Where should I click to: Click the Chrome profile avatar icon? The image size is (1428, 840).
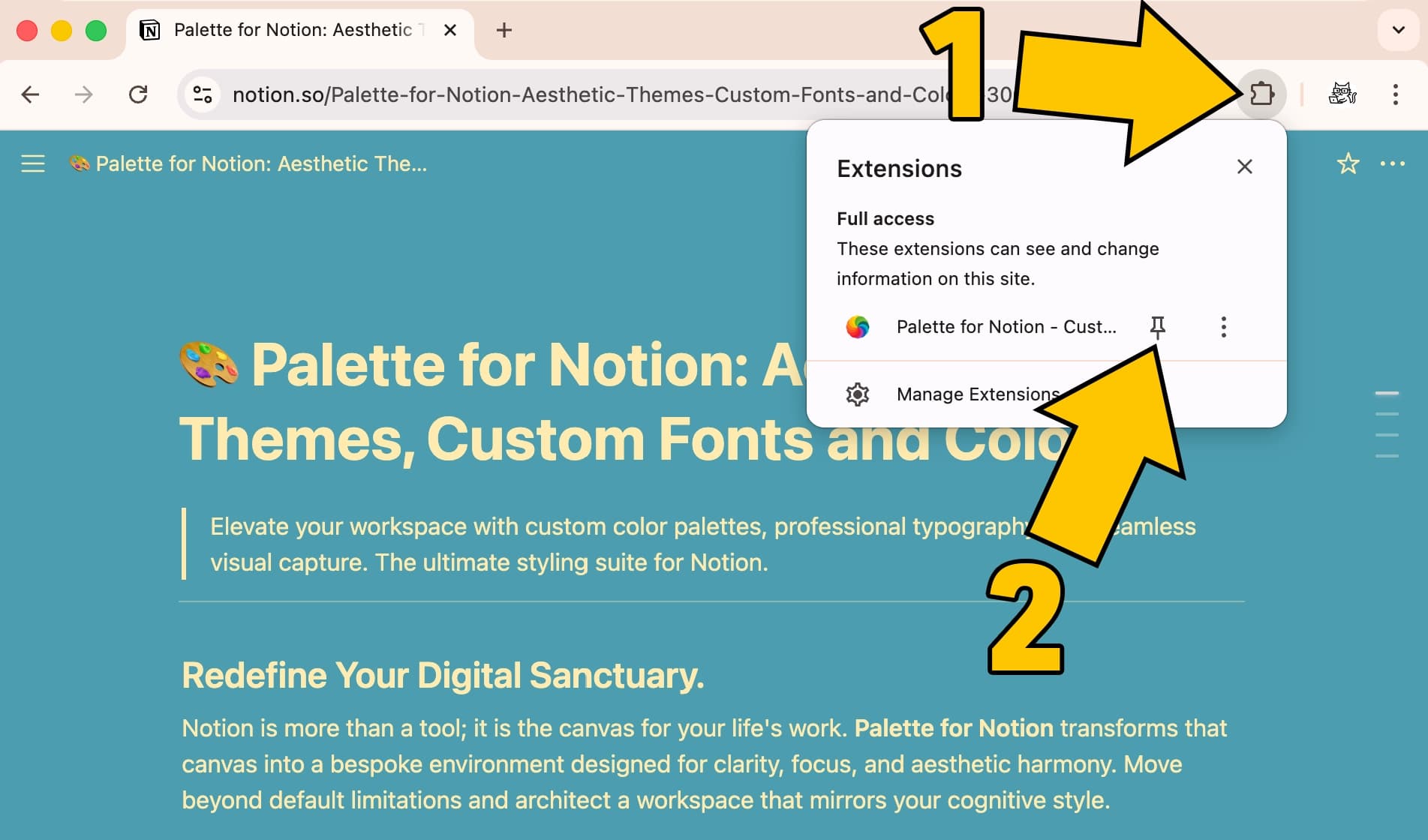click(x=1342, y=94)
